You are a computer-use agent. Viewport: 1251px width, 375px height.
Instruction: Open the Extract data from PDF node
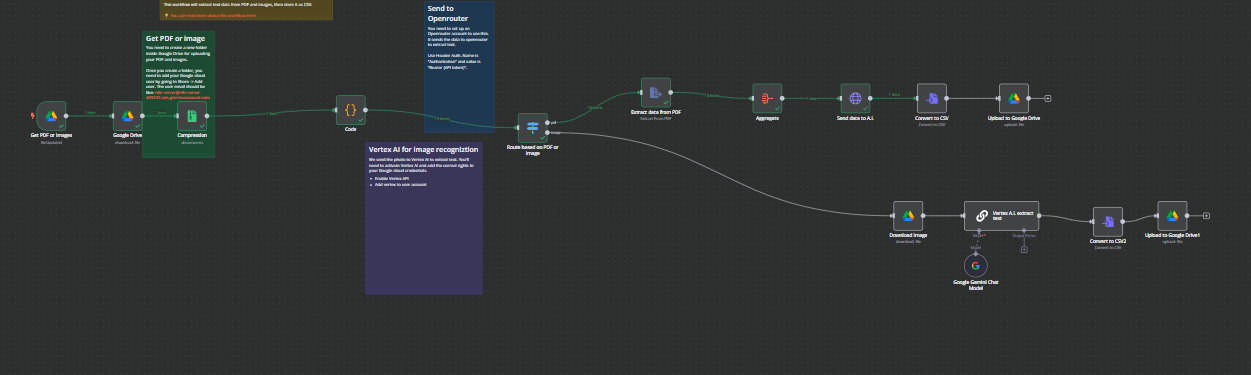pyautogui.click(x=656, y=93)
